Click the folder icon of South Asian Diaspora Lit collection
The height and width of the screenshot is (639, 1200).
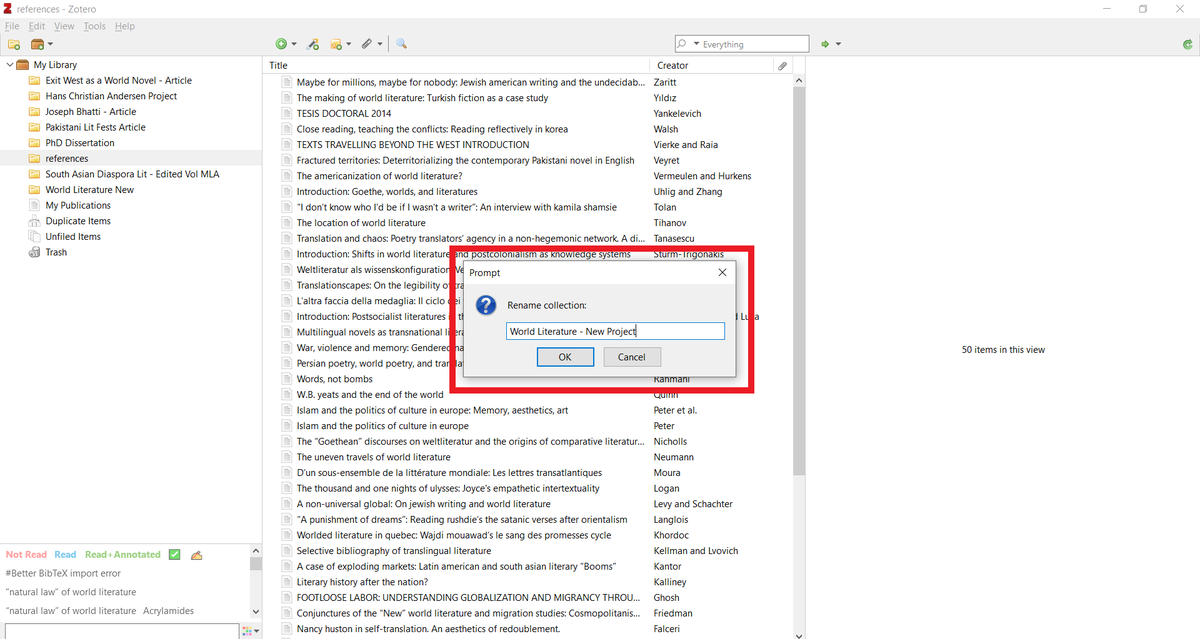[x=35, y=174]
